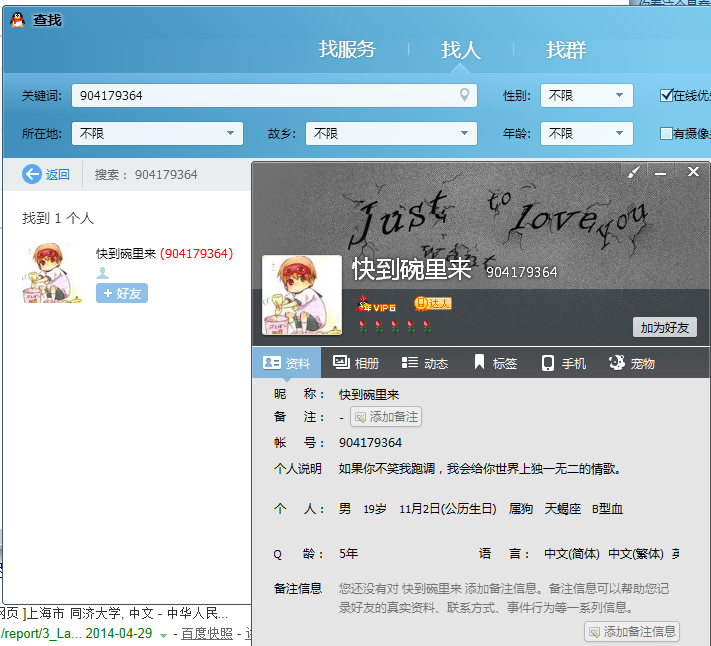Screen dimensions: 711x646
Task: Click the small user icon under search result name
Action: [102, 273]
